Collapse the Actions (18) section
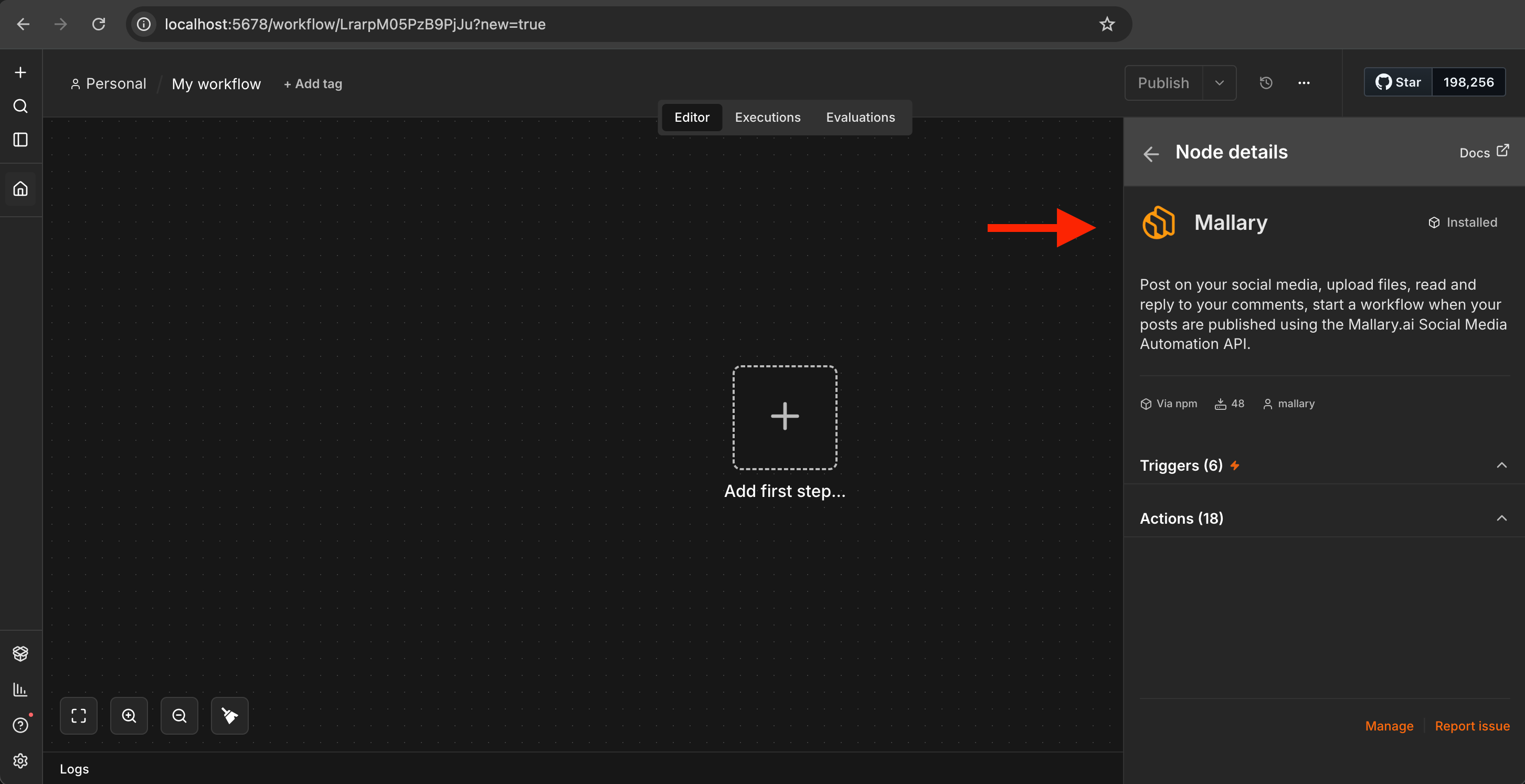Viewport: 1525px width, 784px height. [x=1501, y=518]
